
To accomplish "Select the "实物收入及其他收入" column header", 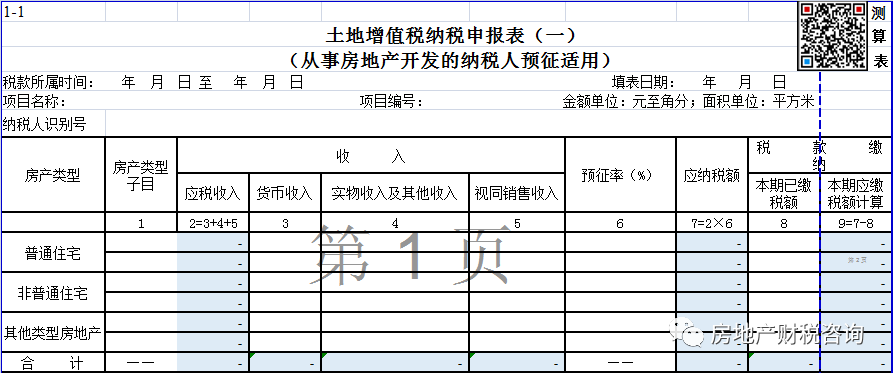I will [x=395, y=193].
